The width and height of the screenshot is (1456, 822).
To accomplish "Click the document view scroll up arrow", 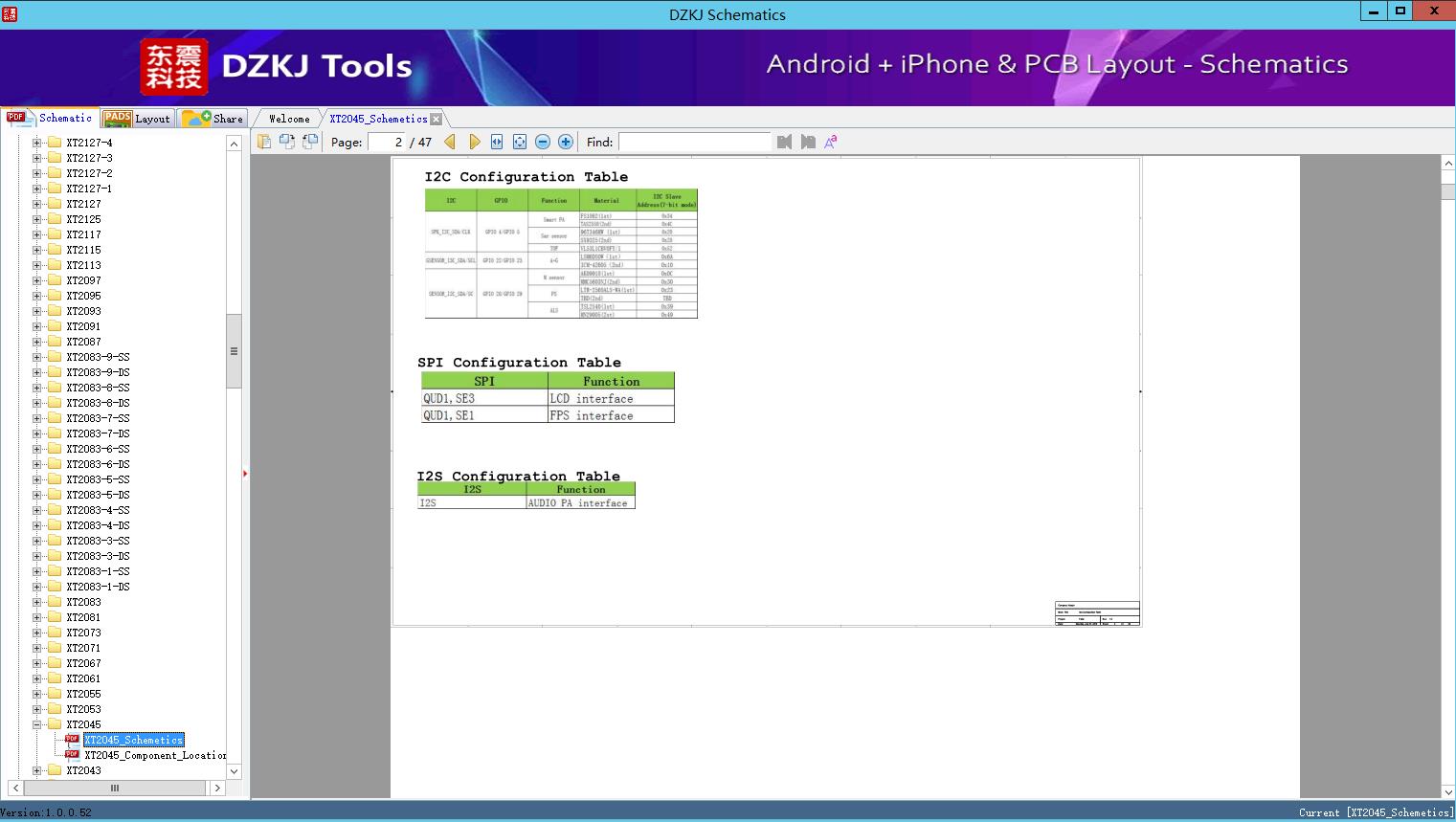I will [1448, 164].
